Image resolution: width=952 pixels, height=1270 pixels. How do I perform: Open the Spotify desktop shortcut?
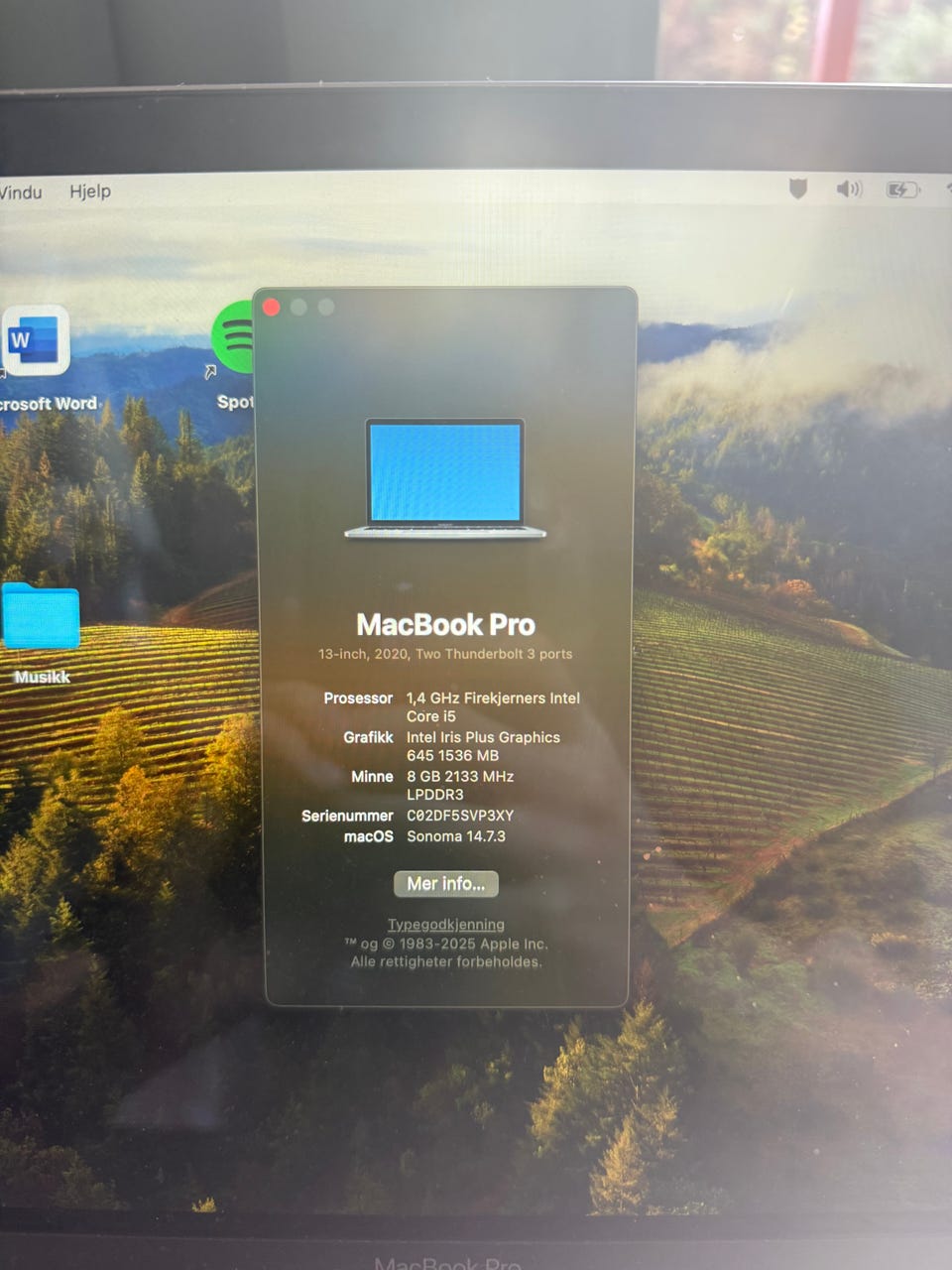click(234, 338)
